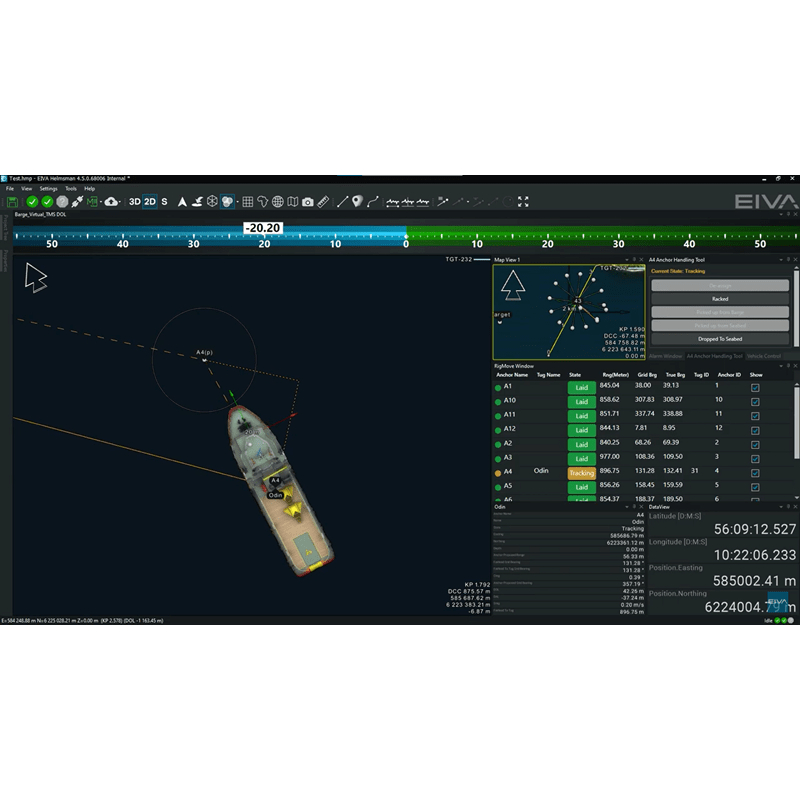Click the fullscreen expand arrows icon
Screen dimensions: 800x800
point(523,202)
